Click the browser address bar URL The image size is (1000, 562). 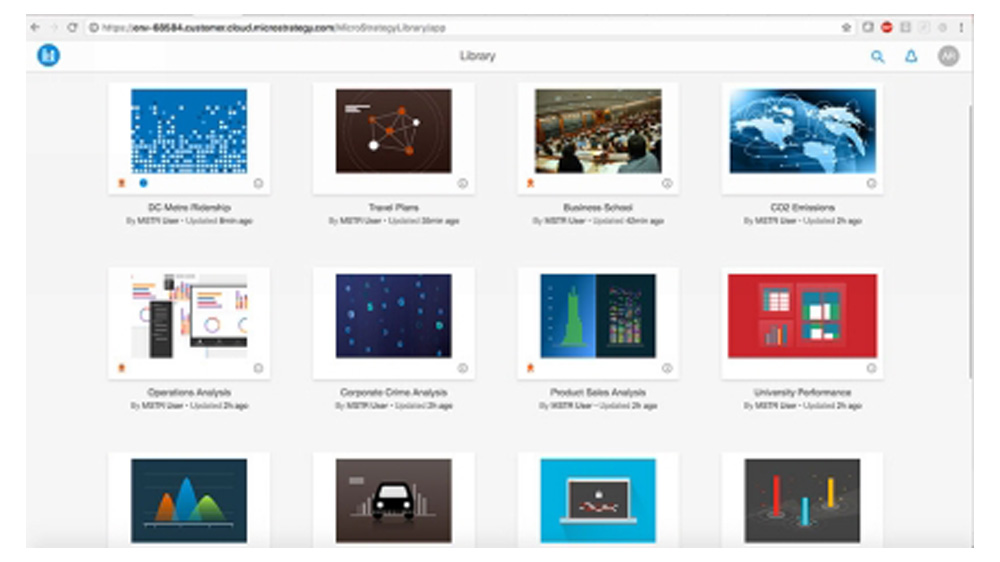[x=300, y=27]
